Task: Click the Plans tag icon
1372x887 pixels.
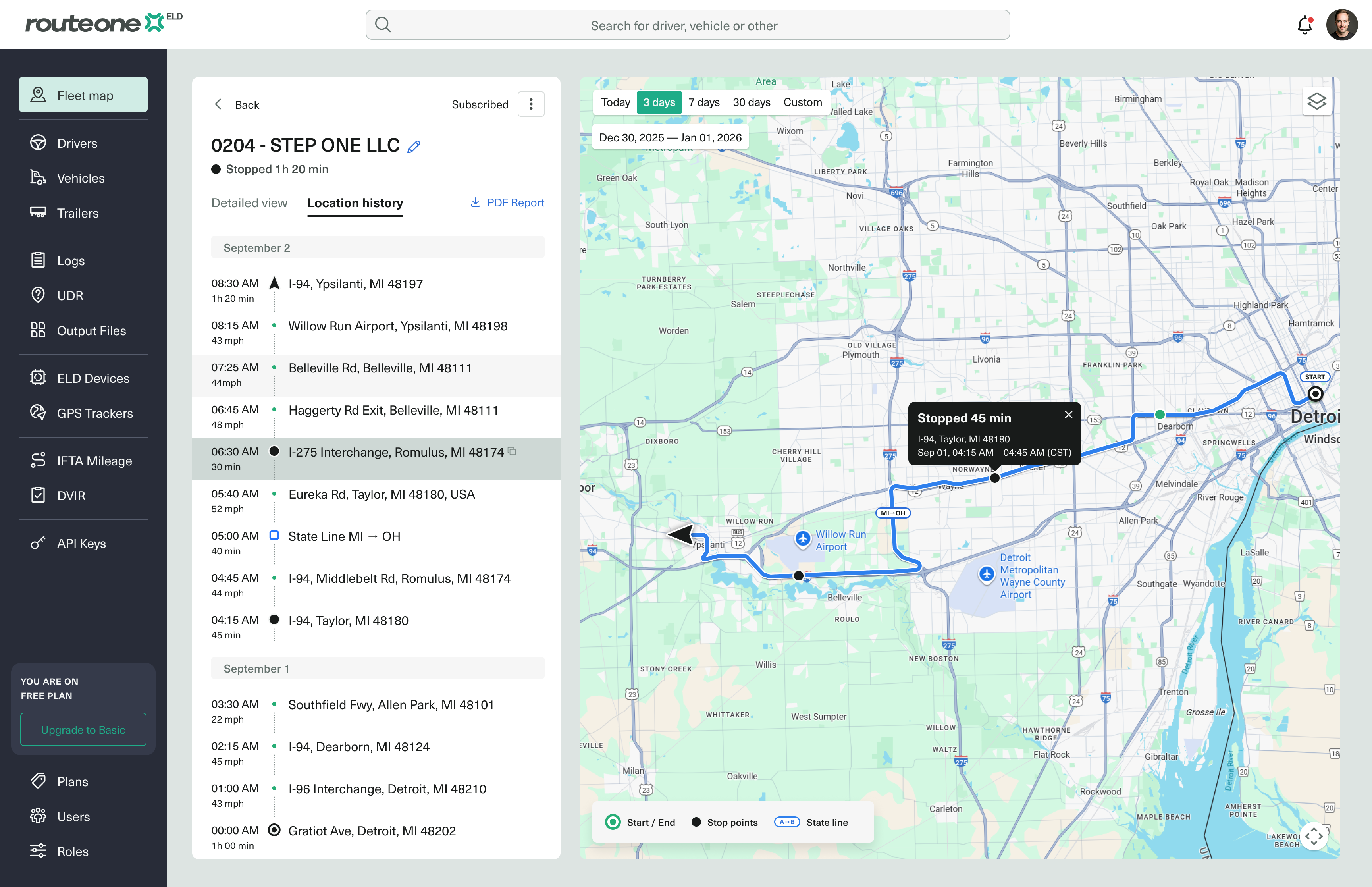Action: click(38, 781)
